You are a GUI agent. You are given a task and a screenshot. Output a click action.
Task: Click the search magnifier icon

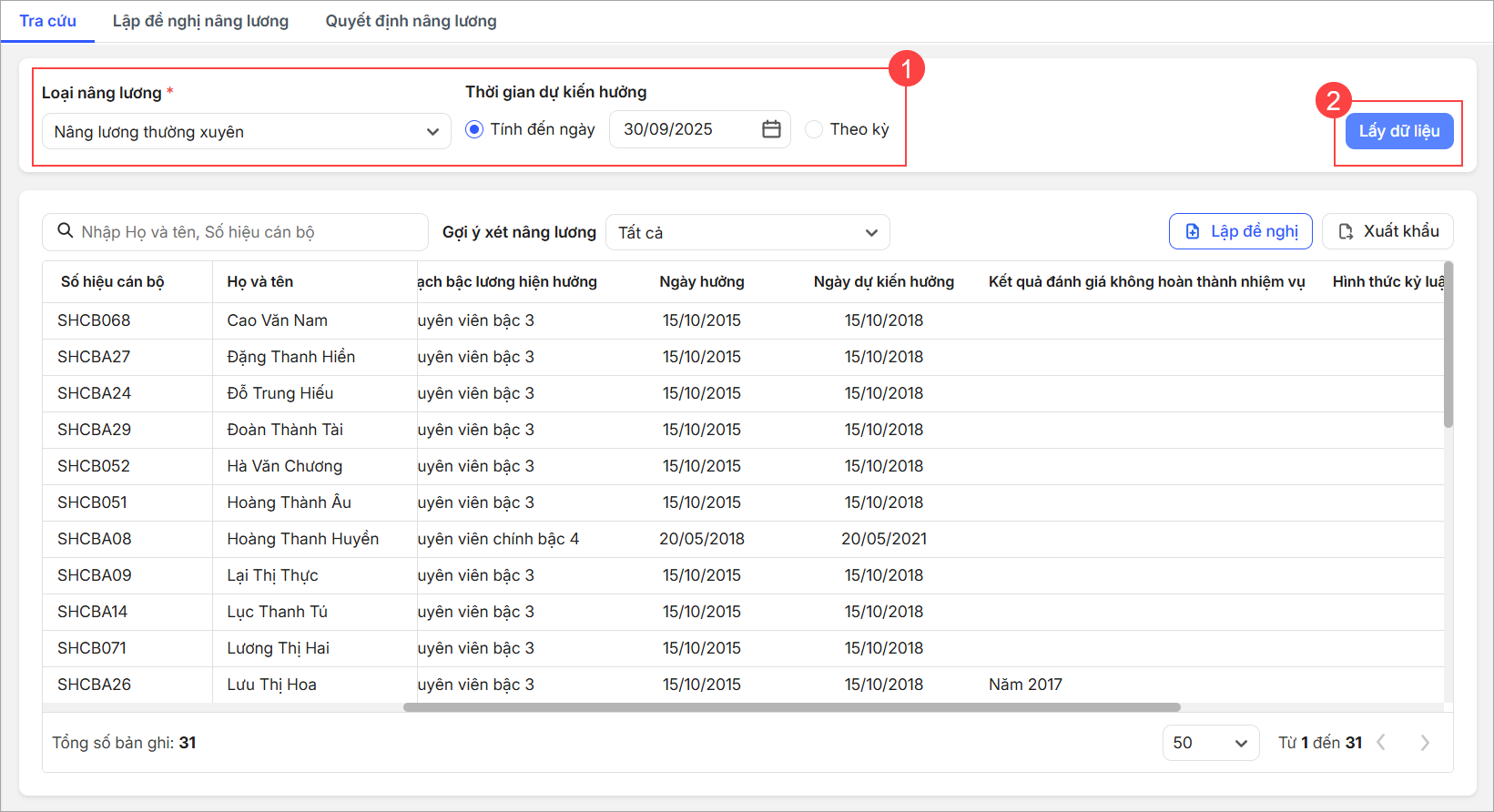point(66,231)
